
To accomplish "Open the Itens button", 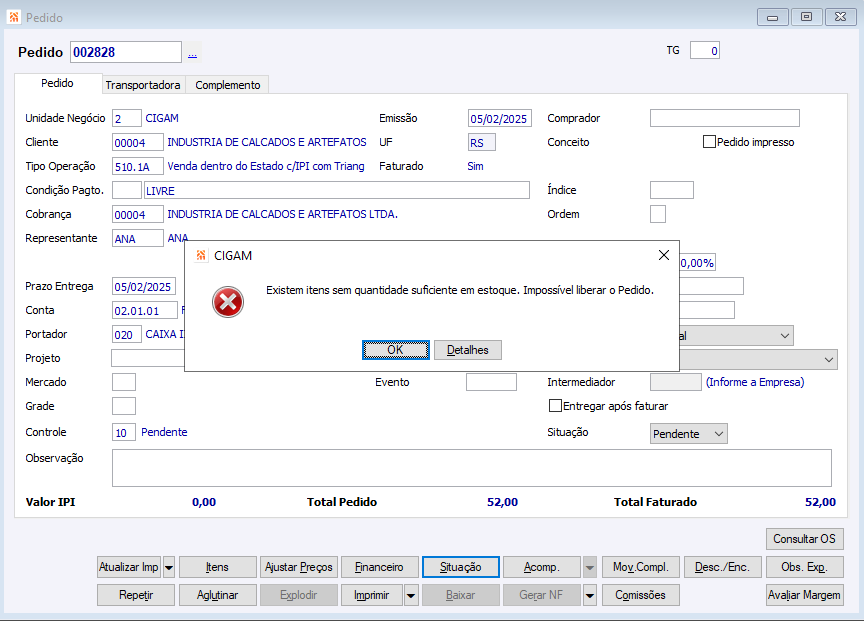I will [x=217, y=567].
